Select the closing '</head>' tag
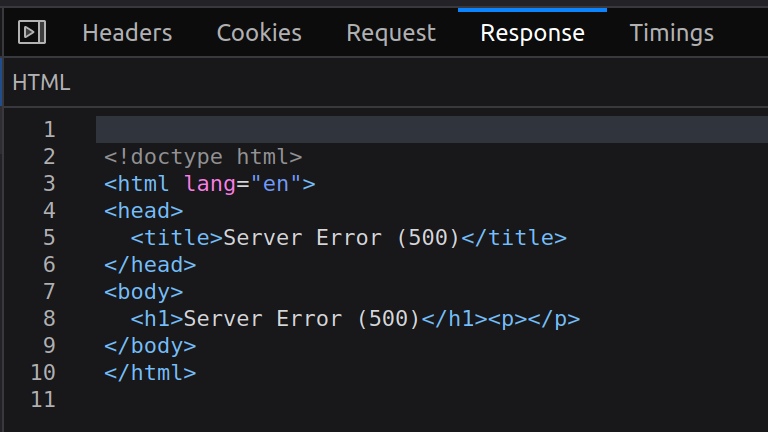 pyautogui.click(x=150, y=265)
